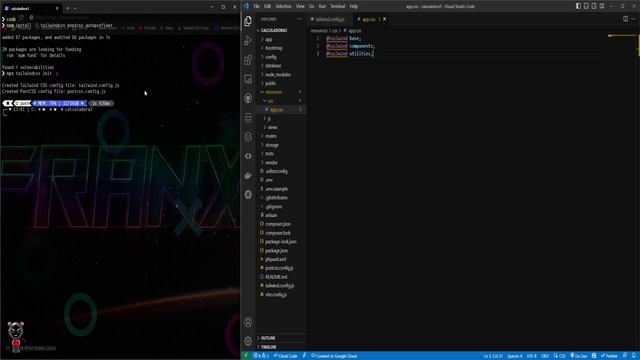Open the Edit menu
This screenshot has width=640, height=360.
[x=267, y=6]
